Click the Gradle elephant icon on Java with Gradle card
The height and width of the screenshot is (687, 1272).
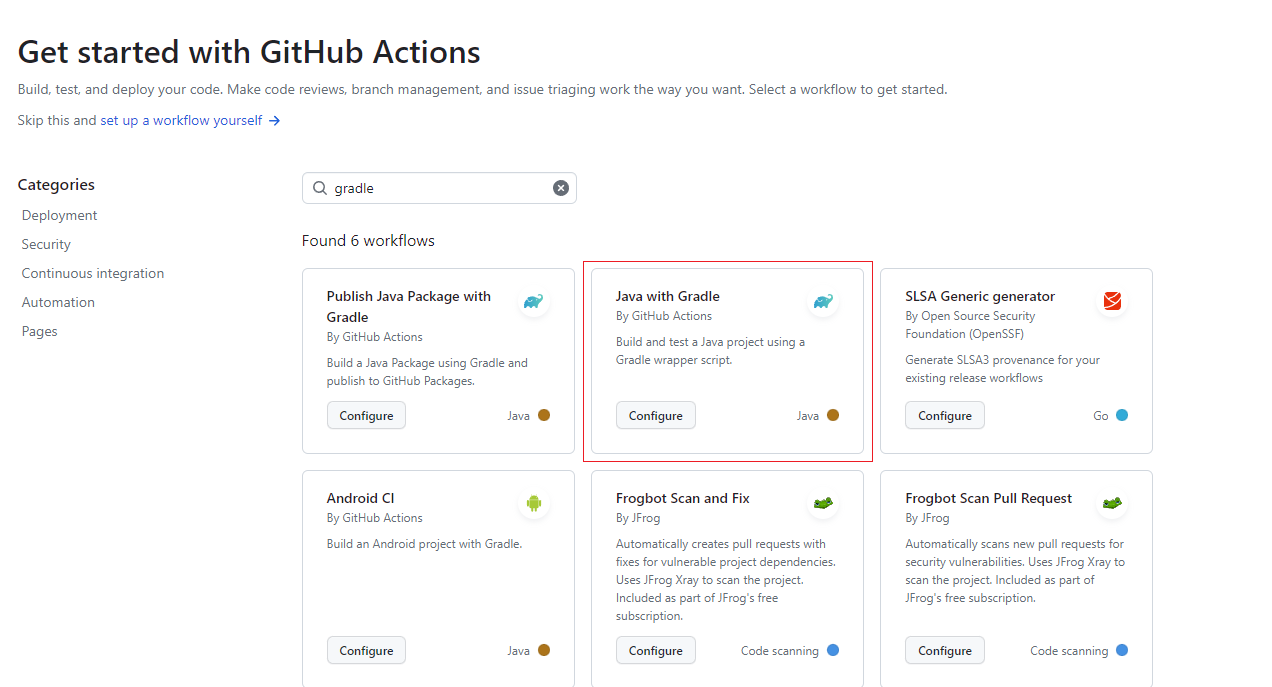click(x=823, y=301)
